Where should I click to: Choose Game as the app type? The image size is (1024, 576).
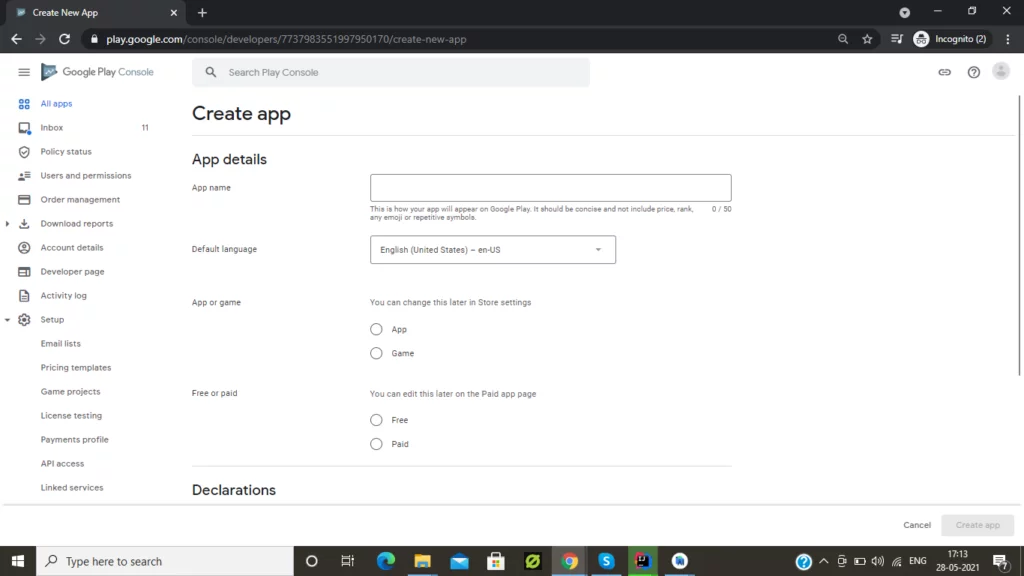click(x=376, y=352)
